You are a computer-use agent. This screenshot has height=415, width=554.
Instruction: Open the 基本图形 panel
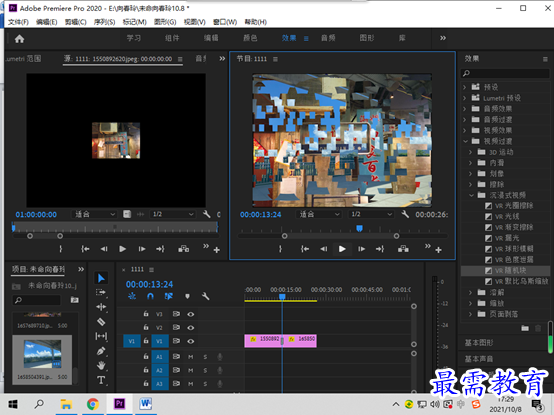(x=479, y=343)
